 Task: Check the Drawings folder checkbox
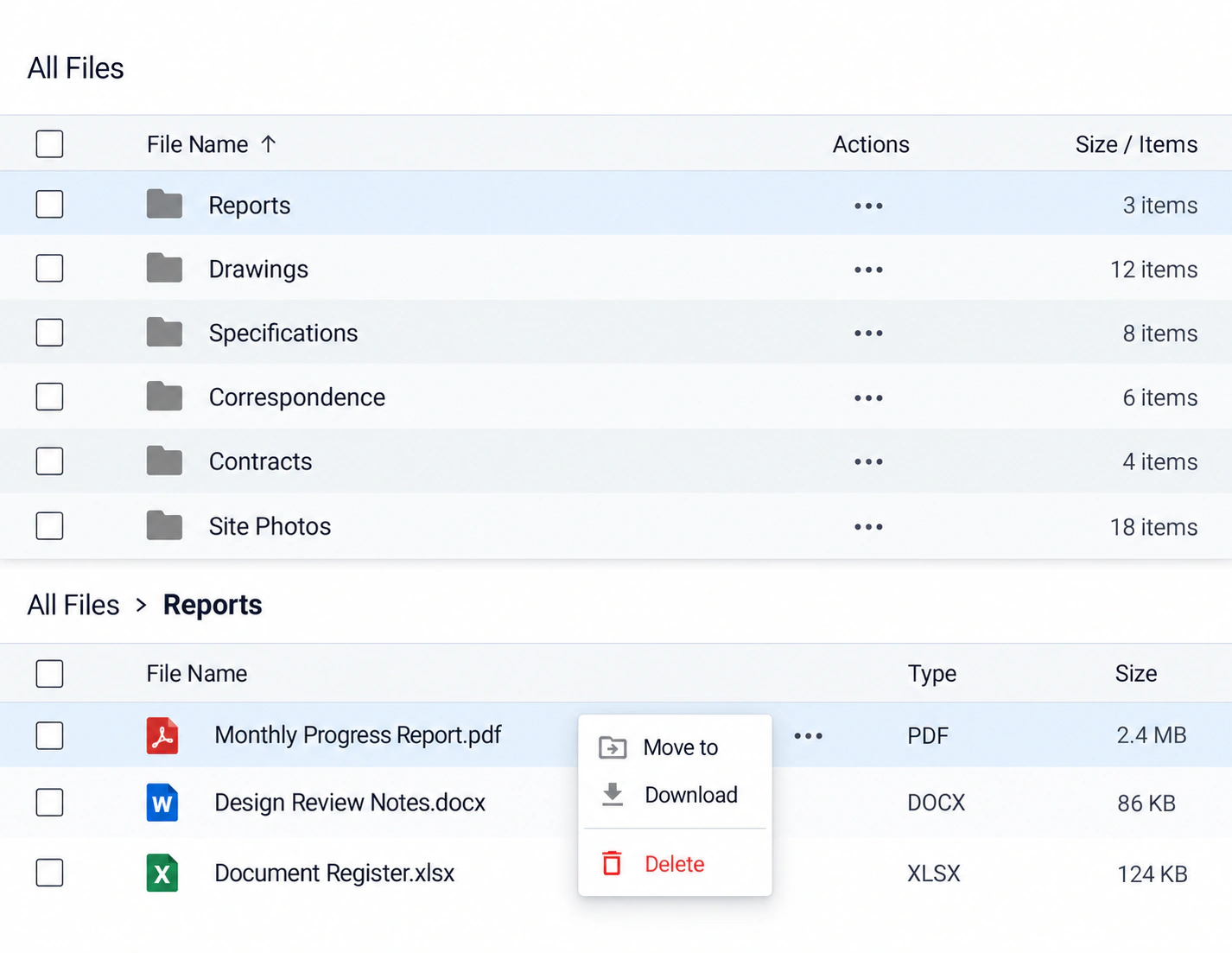pyautogui.click(x=49, y=269)
